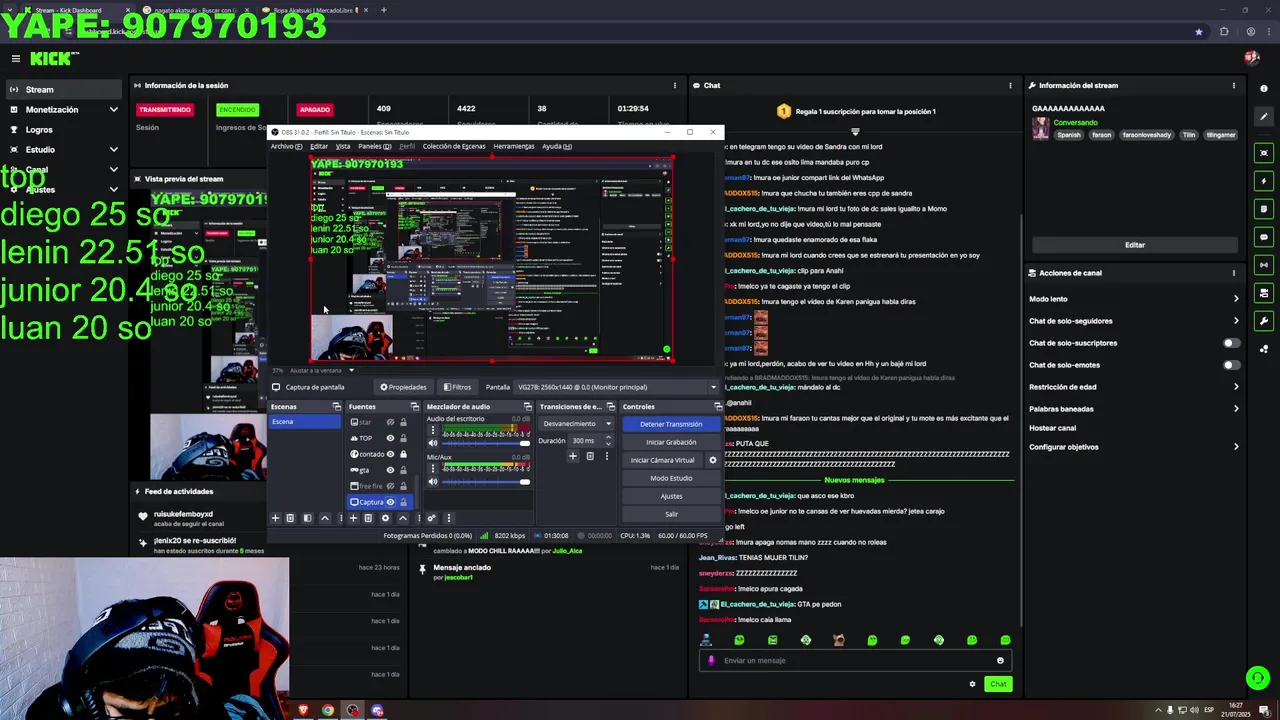
Task: Open advanced audio properties gears icon
Action: [x=431, y=518]
